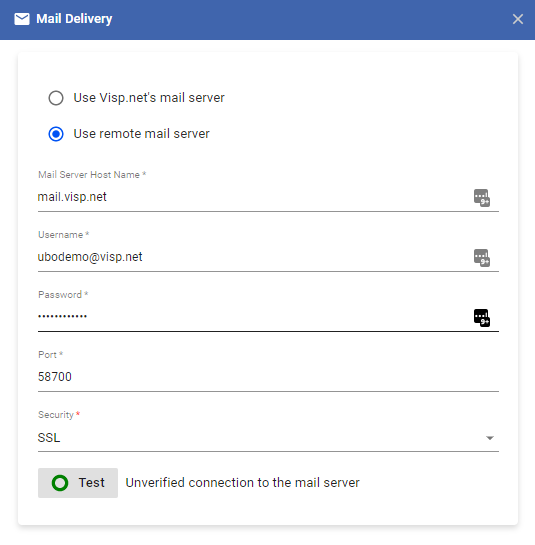Click into the Username field showing ubodemo@visp.net
The width and height of the screenshot is (535, 545).
pos(253,257)
